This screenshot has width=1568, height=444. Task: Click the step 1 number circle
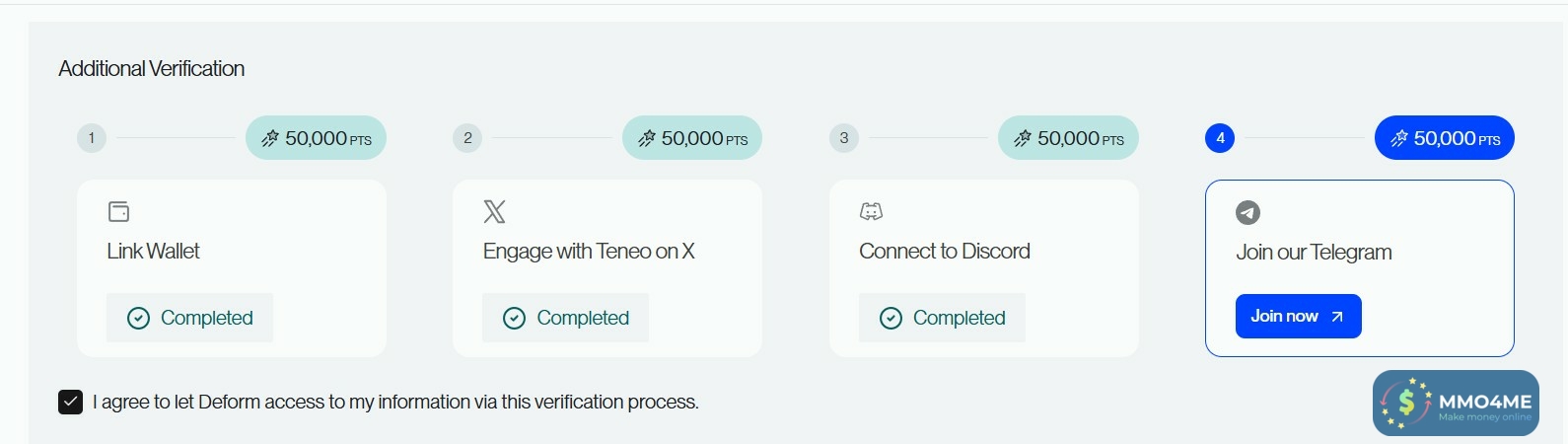(x=92, y=138)
